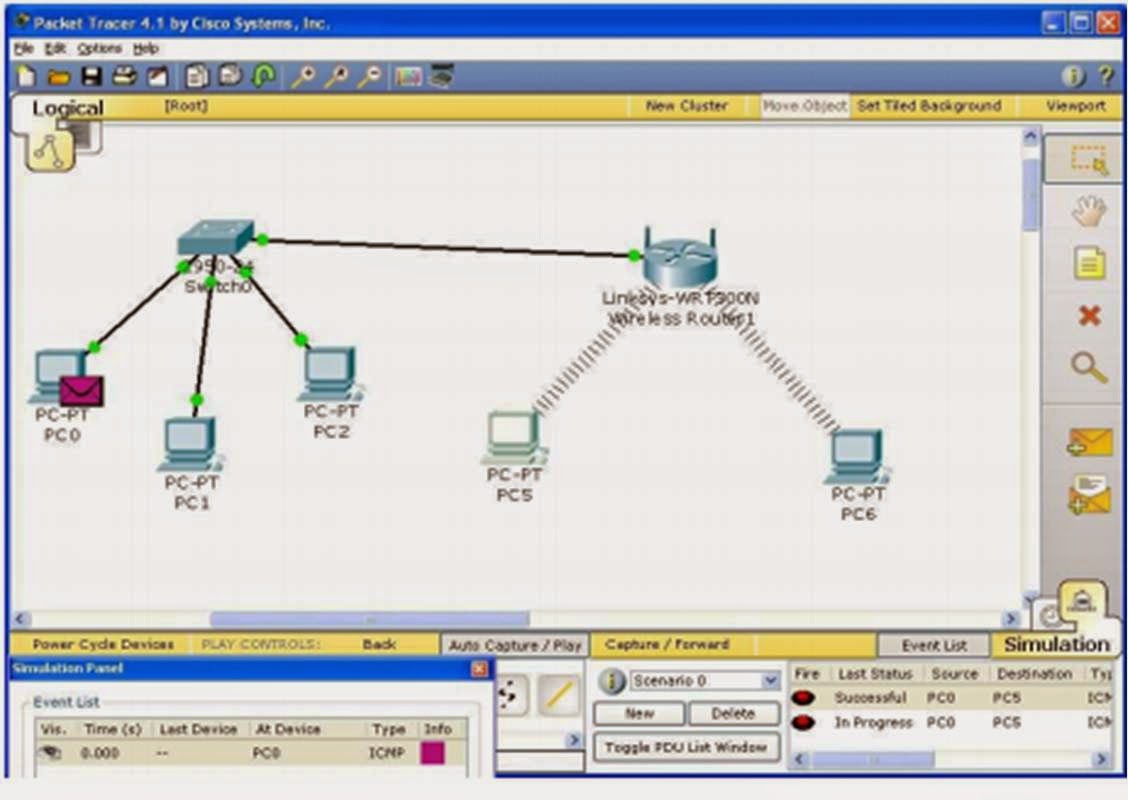Expand the blue arrow in play controls
Screen dimensions: 1128x800
coord(572,739)
